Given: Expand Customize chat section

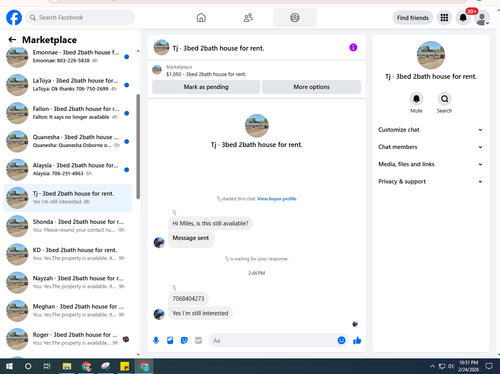Looking at the screenshot, I should [x=430, y=130].
